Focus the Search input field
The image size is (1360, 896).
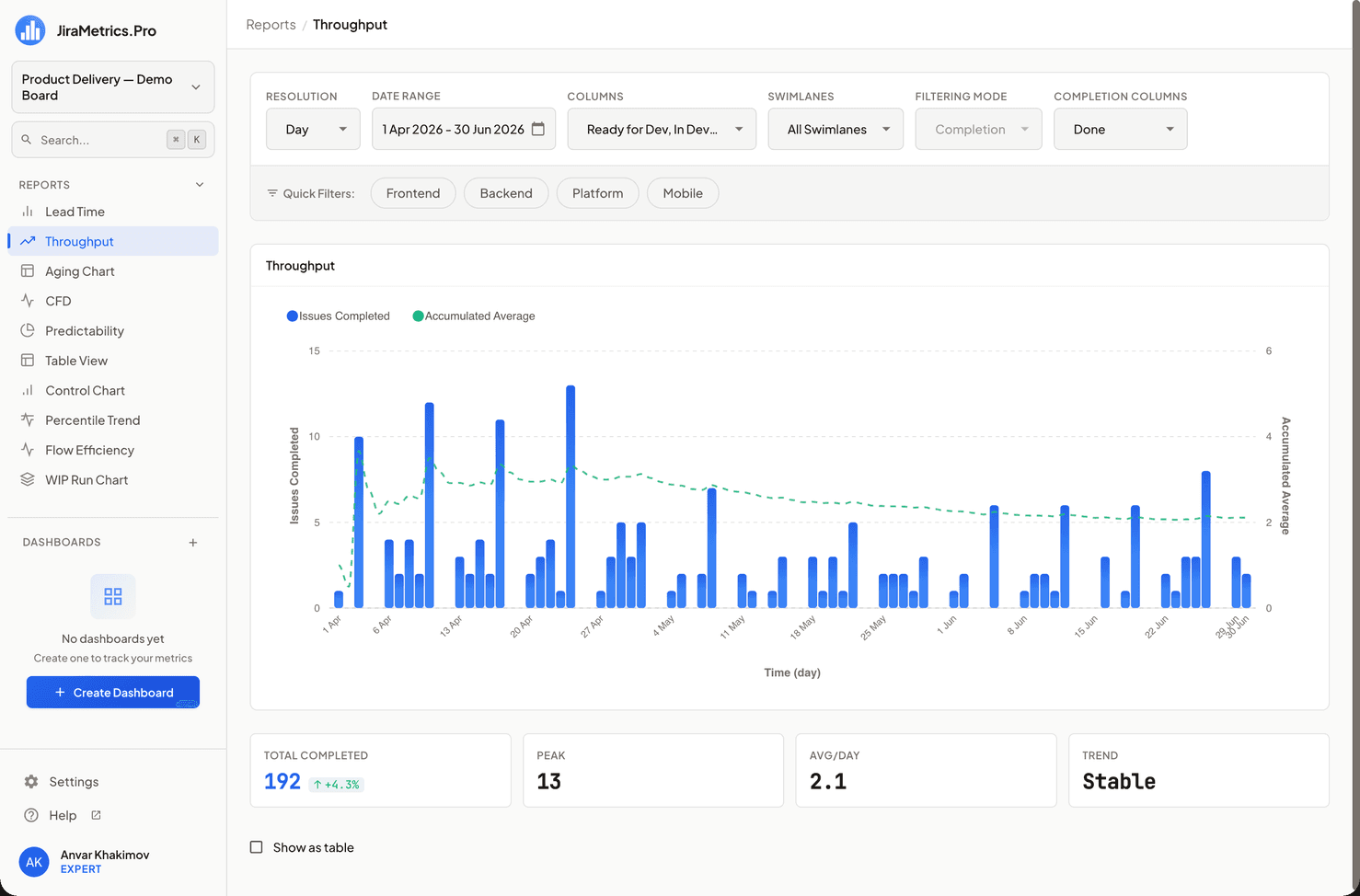pos(113,140)
